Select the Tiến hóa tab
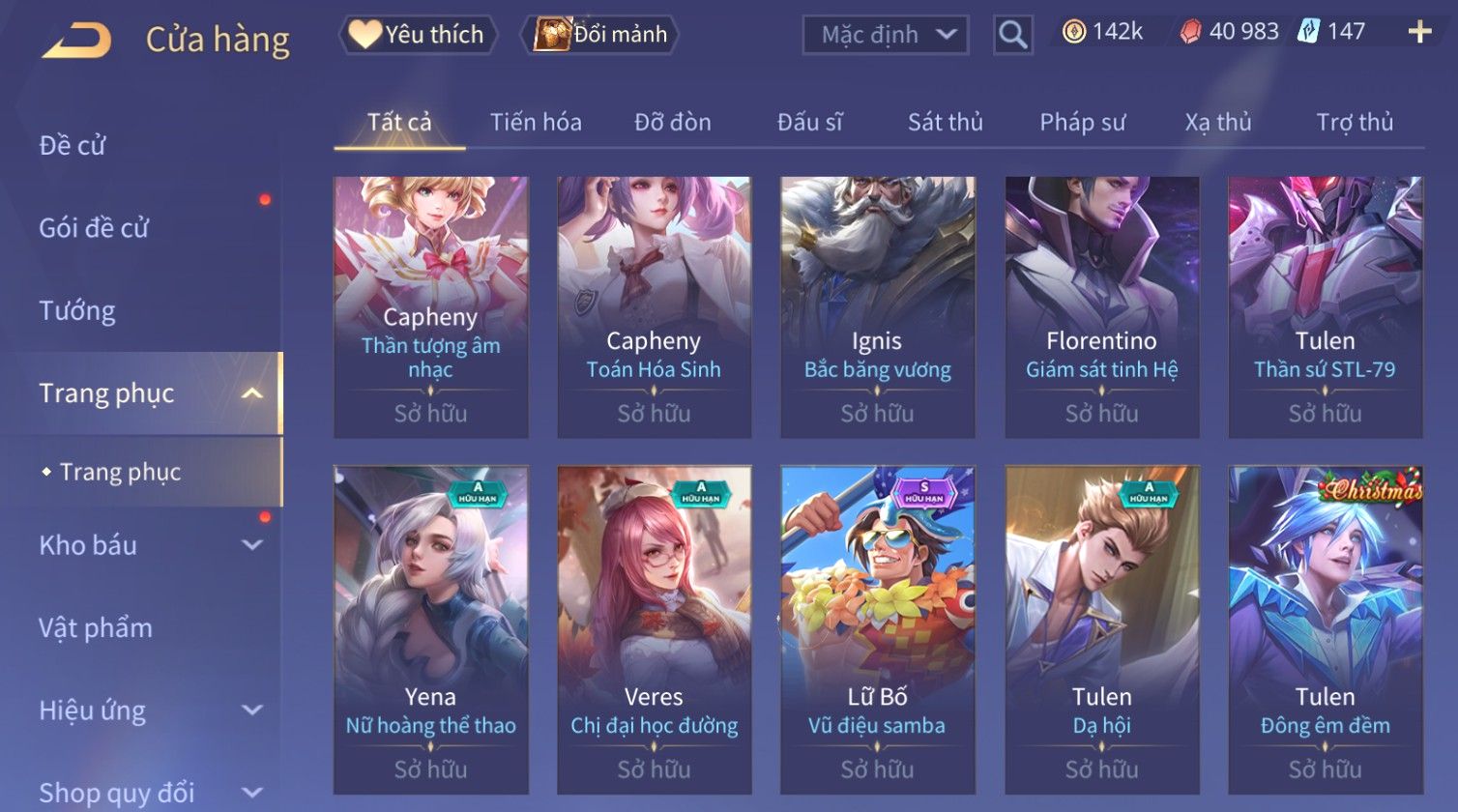Image resolution: width=1458 pixels, height=812 pixels. tap(536, 122)
